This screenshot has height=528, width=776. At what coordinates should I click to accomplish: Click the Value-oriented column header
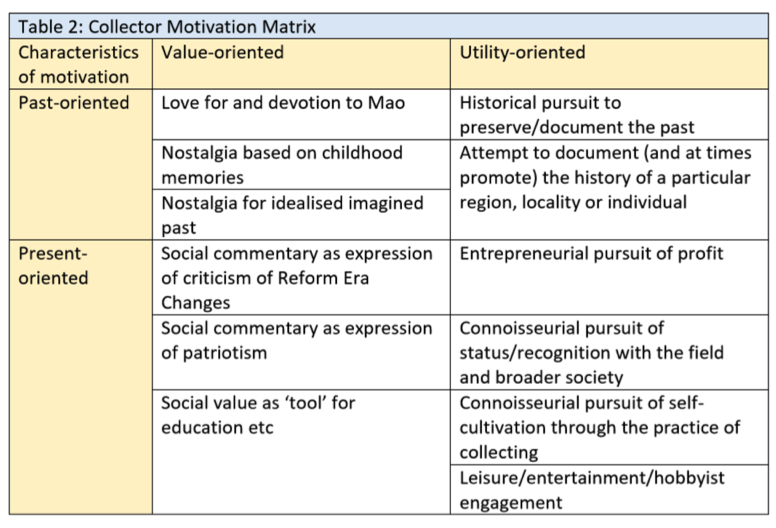click(301, 64)
